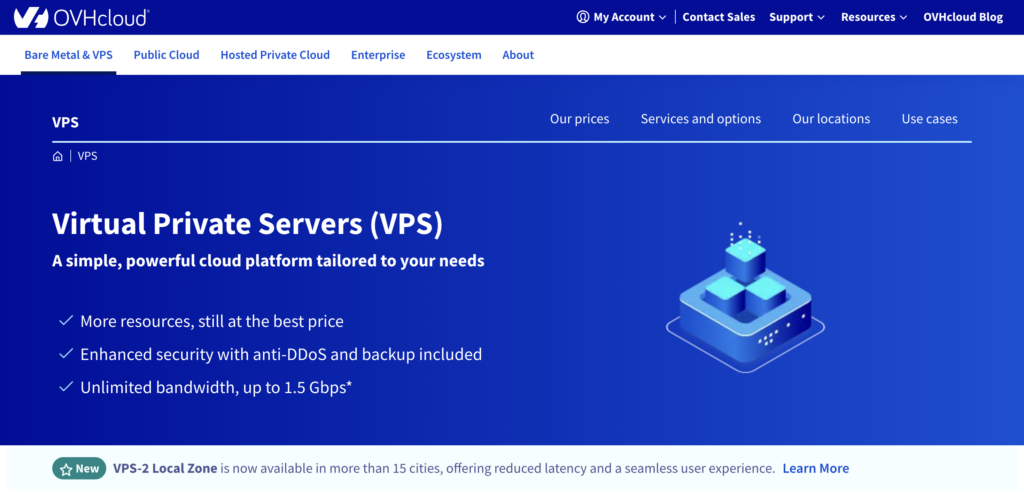Click the "More resources, still at the best price" text

click(x=212, y=321)
